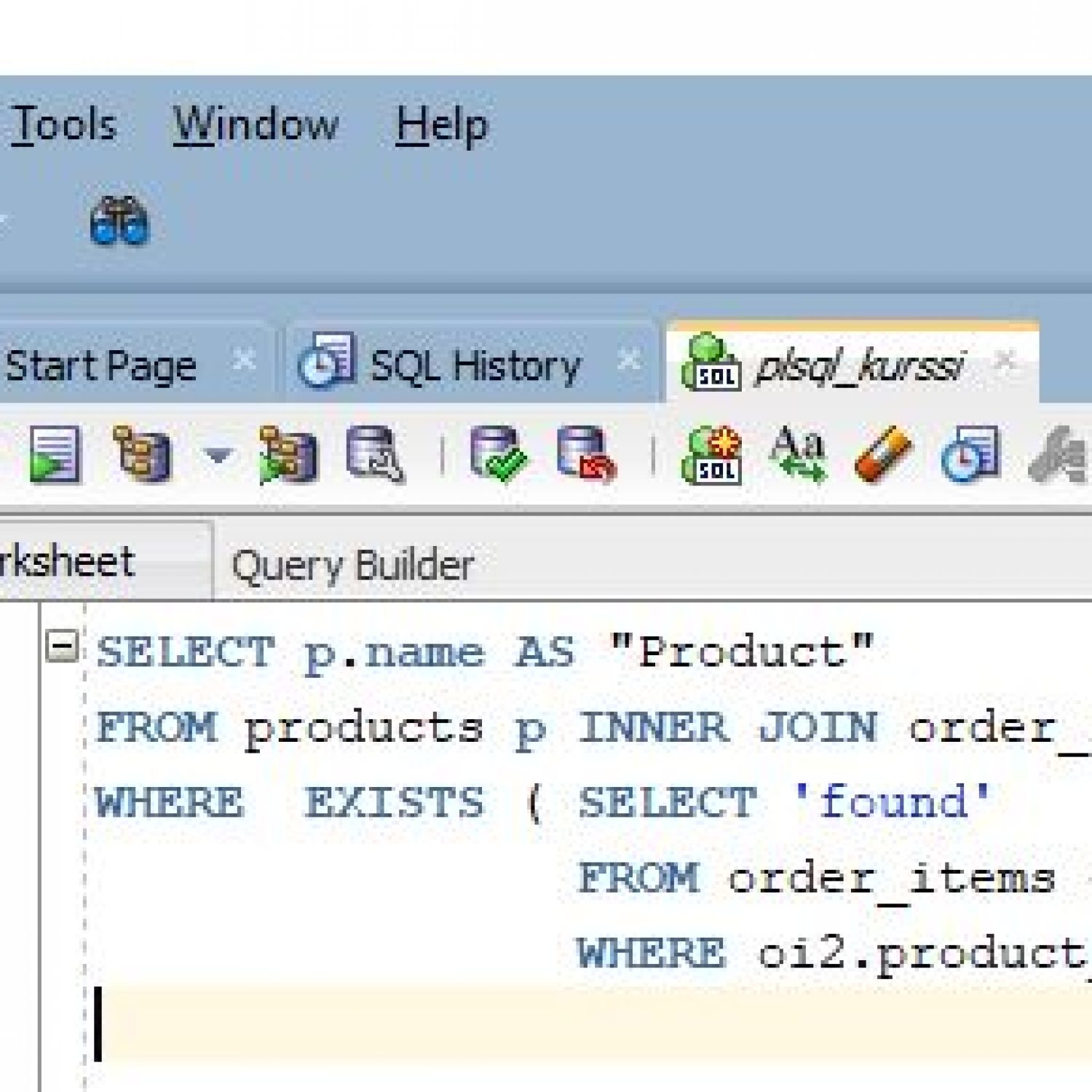
Task: Click the Clear eraser icon
Action: click(x=883, y=455)
